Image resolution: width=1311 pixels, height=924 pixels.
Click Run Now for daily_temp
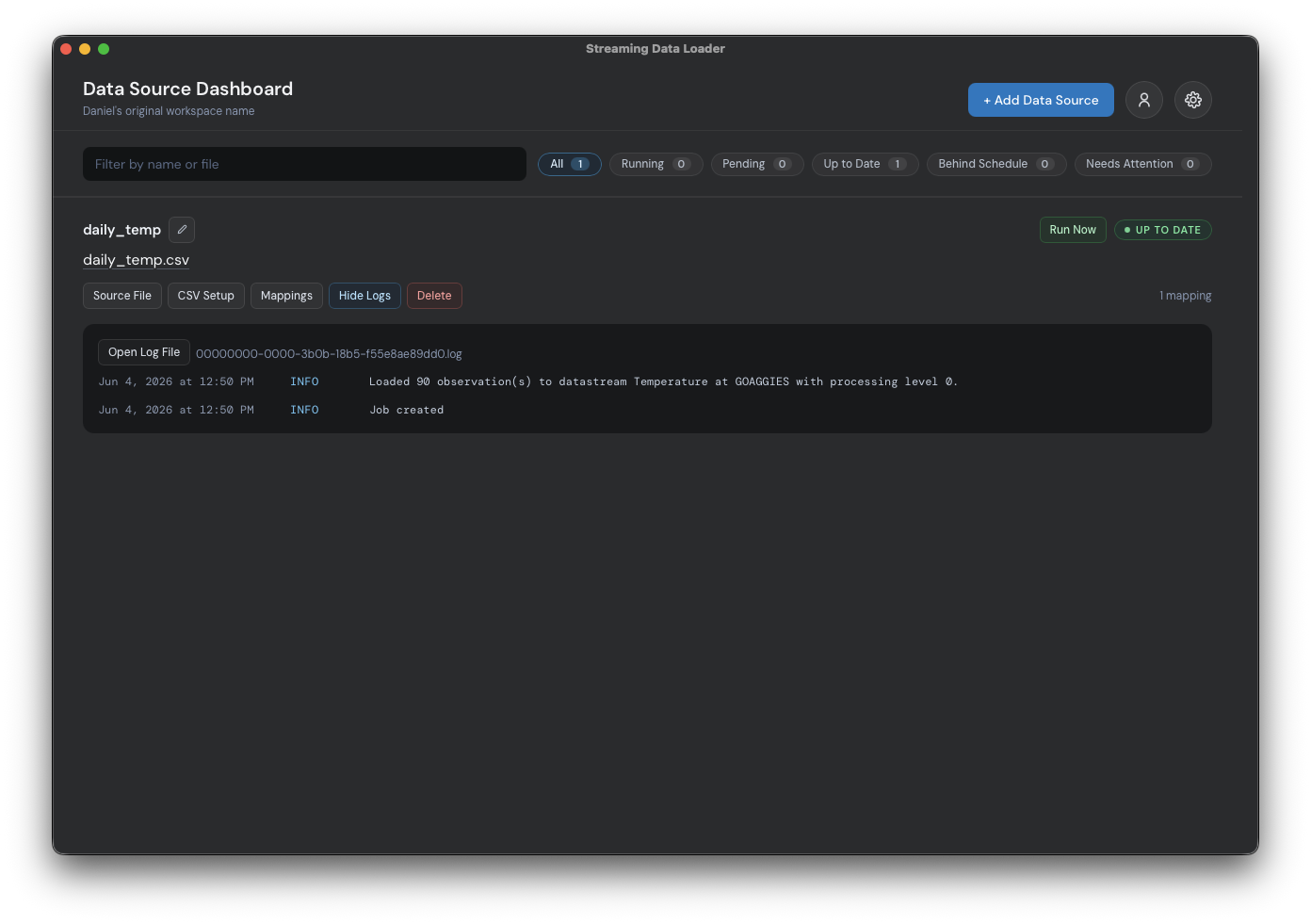point(1073,230)
